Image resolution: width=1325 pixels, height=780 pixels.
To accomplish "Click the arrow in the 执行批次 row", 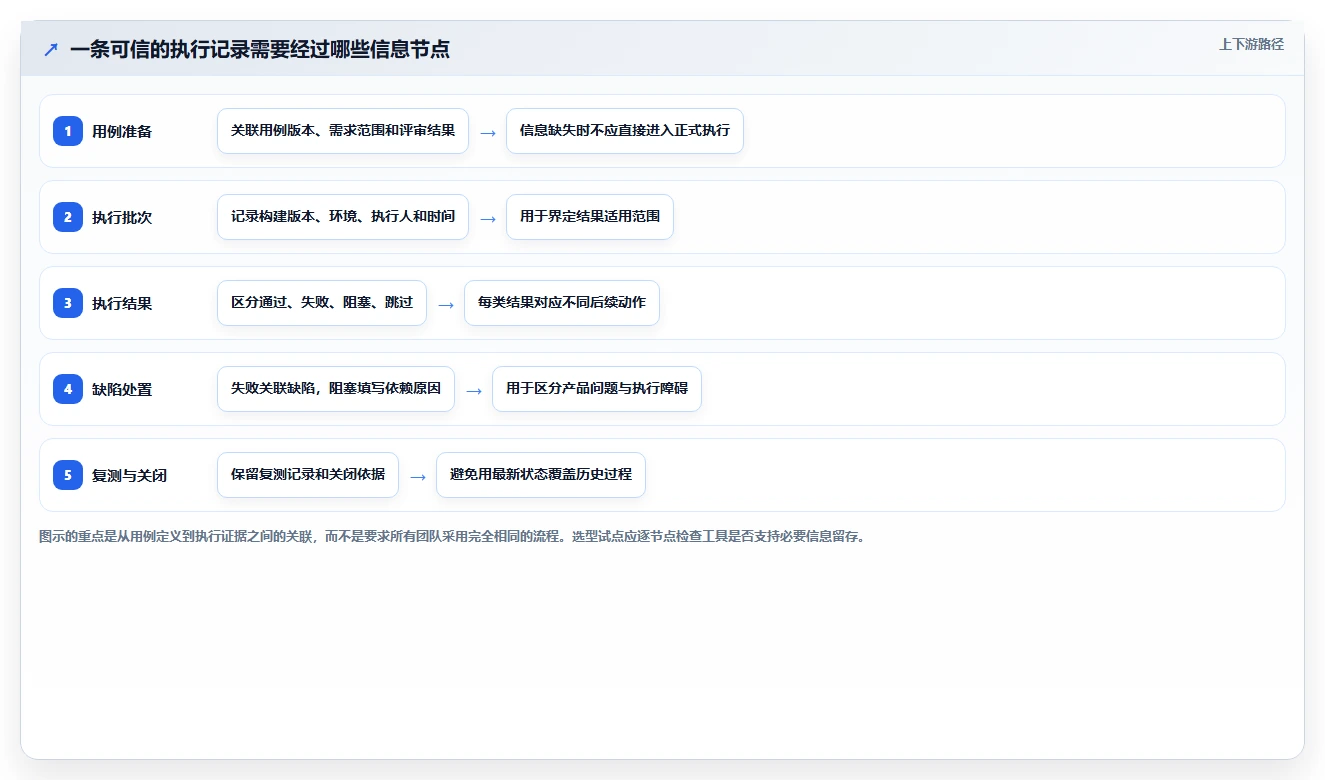I will [x=488, y=218].
